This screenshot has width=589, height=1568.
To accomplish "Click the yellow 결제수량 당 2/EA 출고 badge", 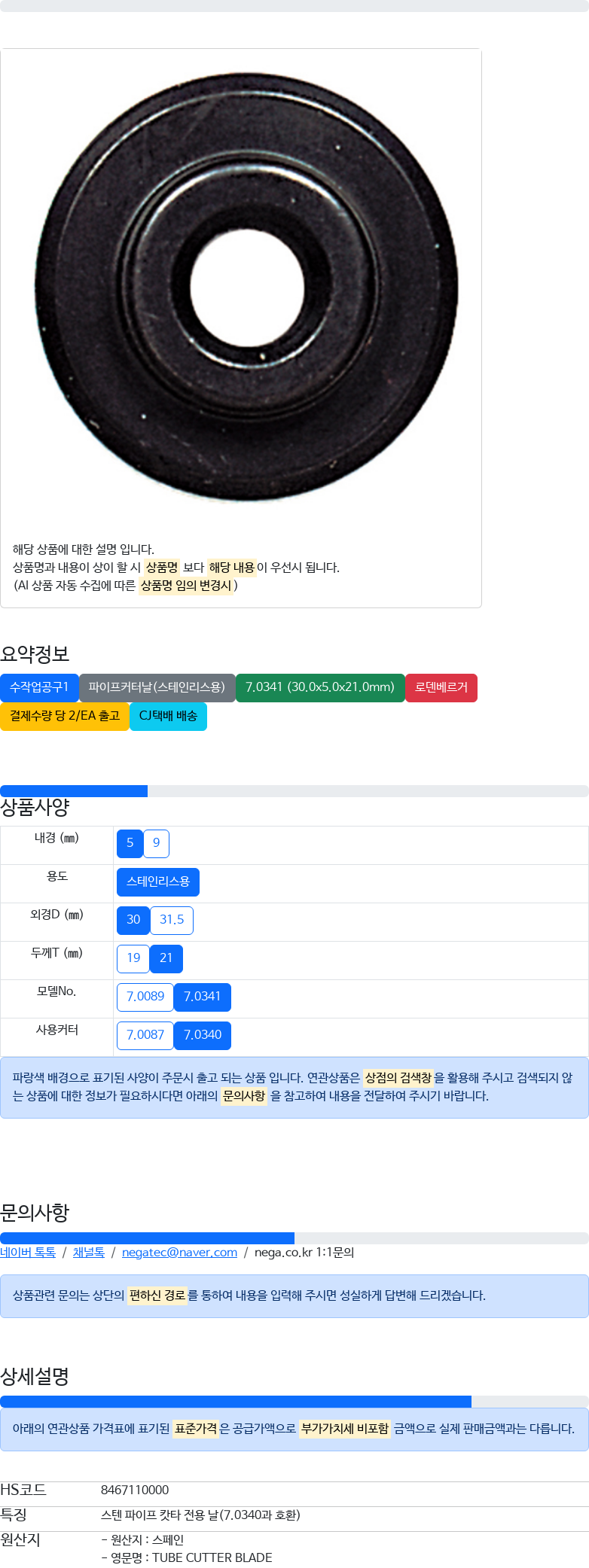I will tap(65, 716).
